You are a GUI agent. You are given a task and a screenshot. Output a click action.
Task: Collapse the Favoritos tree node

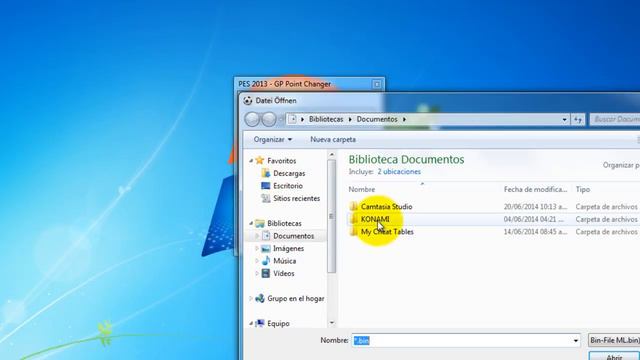251,161
